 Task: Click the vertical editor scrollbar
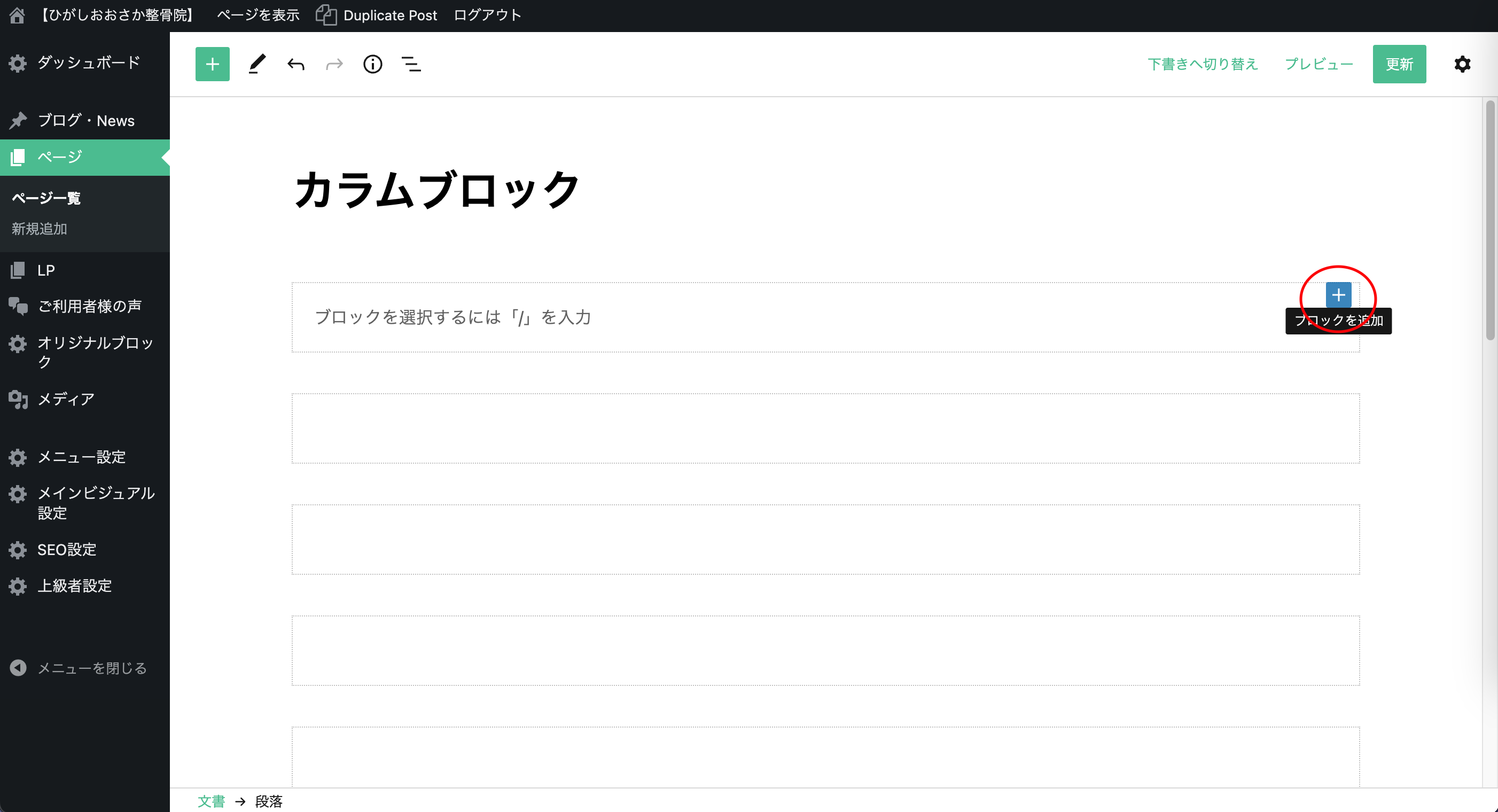[1489, 221]
